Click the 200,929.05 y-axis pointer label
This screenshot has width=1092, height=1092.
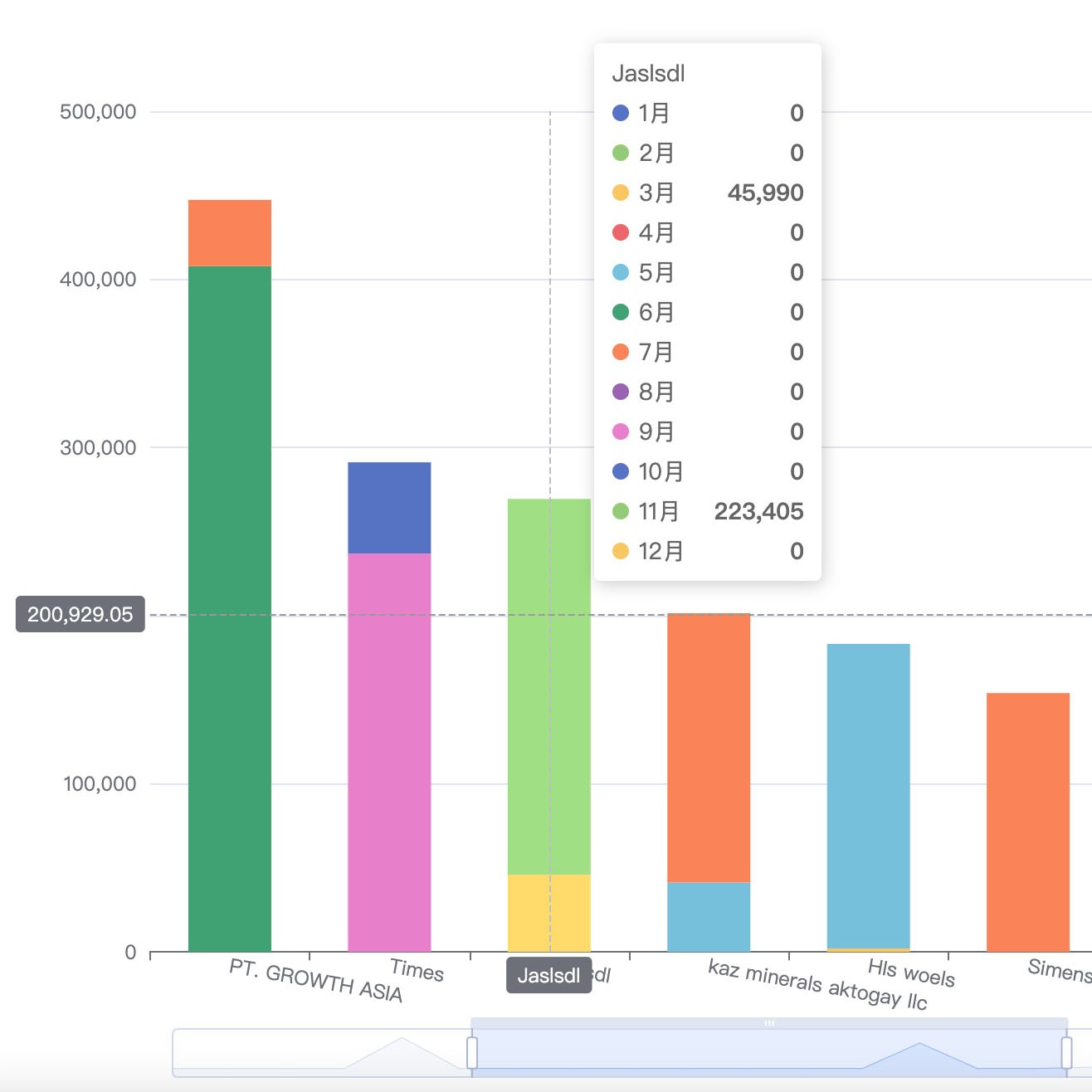(x=80, y=614)
